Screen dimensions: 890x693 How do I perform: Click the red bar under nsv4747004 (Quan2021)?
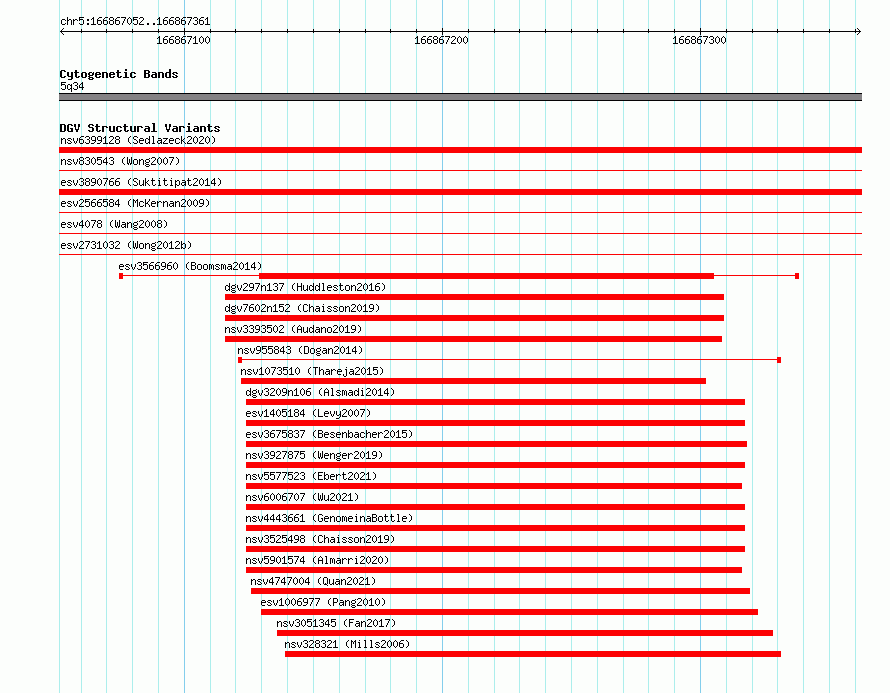pos(501,591)
